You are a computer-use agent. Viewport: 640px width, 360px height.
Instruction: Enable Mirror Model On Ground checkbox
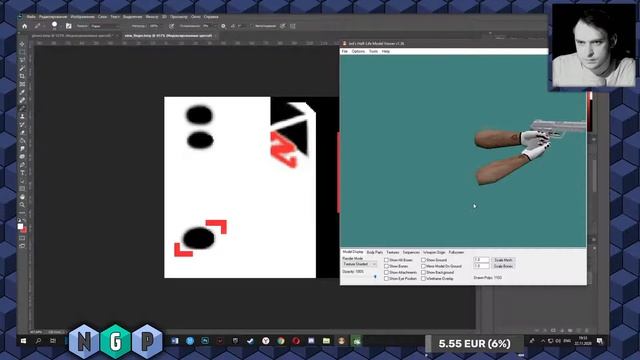[423, 266]
